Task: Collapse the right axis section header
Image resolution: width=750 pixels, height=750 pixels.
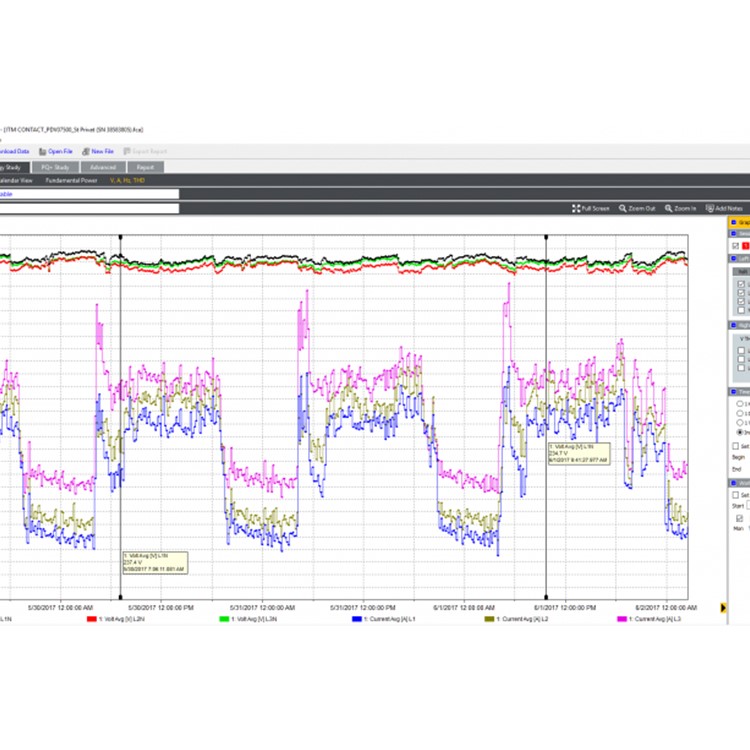Action: [x=733, y=324]
